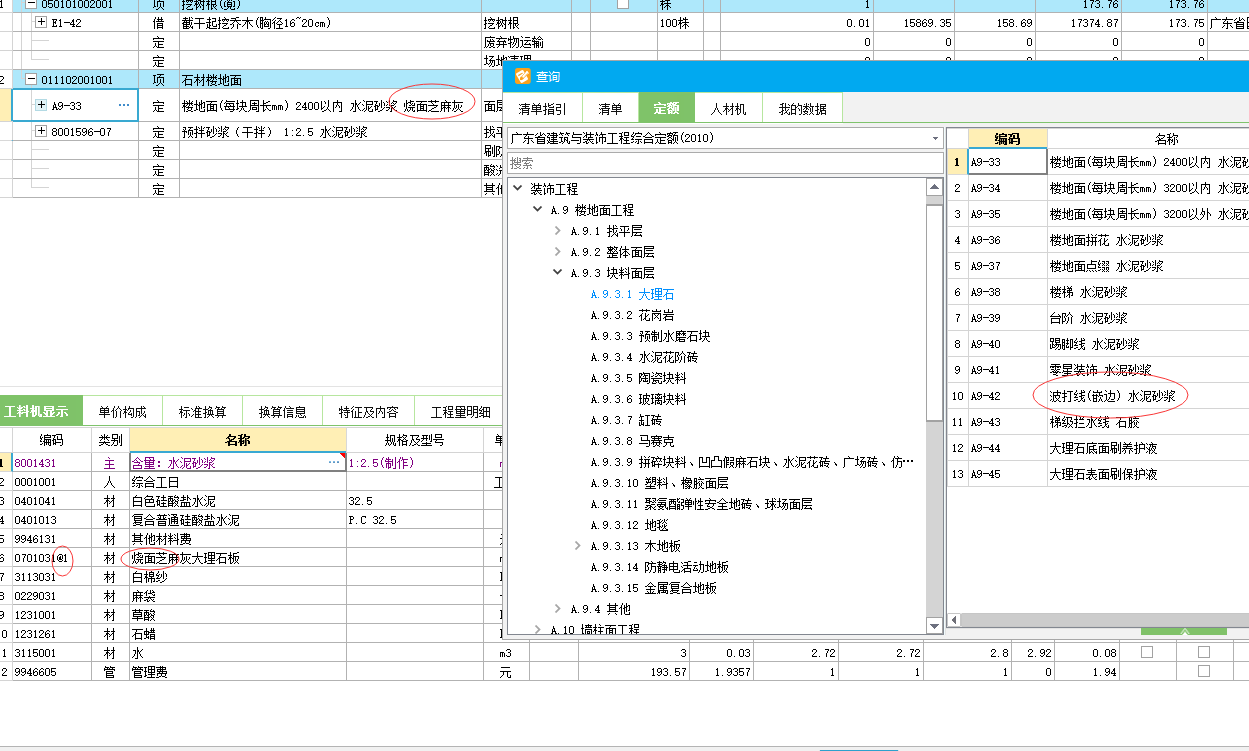Screen dimensions: 1249x751
Task: Click the tree scrollbar down arrow
Action: pos(934,626)
